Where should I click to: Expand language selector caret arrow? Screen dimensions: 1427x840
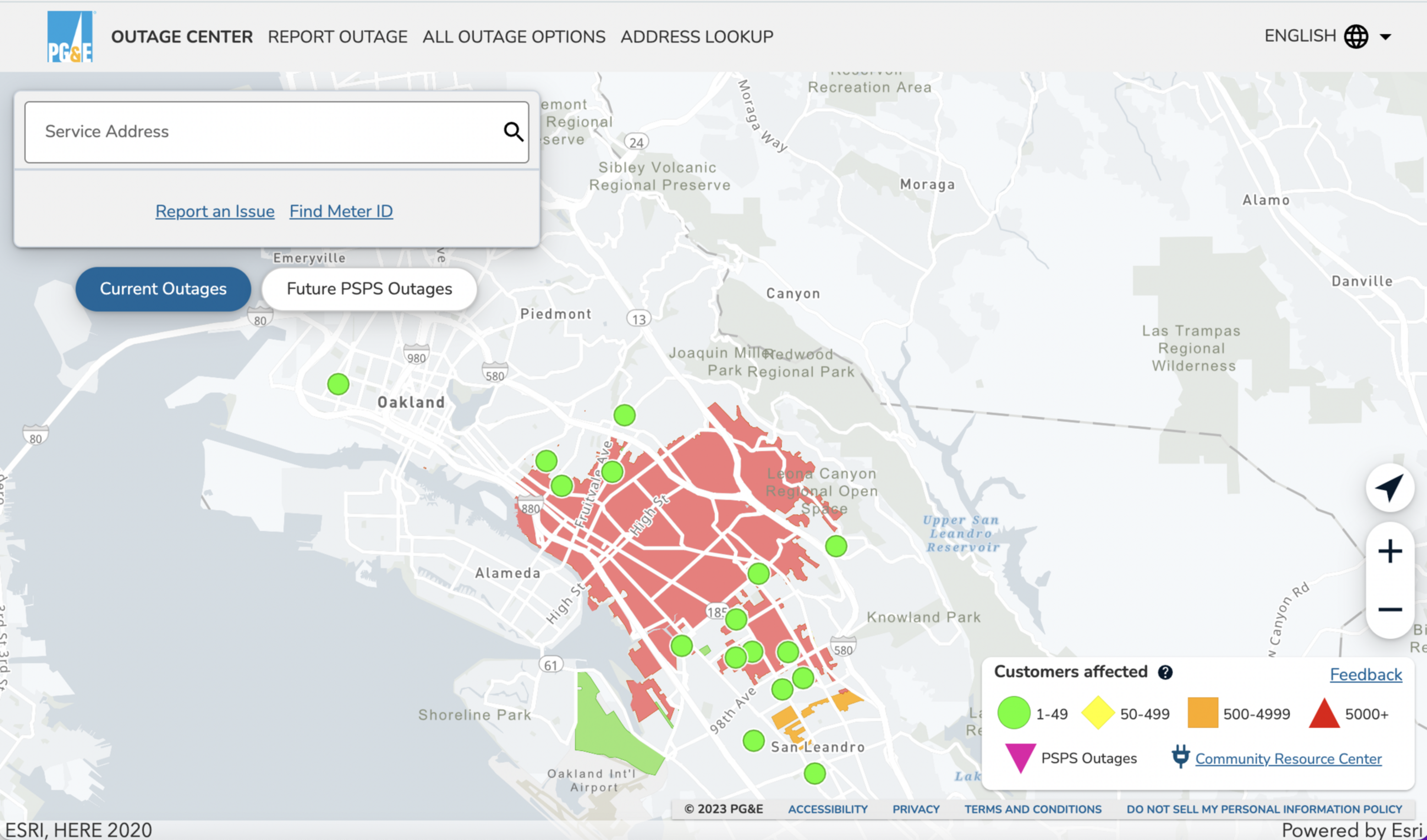click(1385, 38)
